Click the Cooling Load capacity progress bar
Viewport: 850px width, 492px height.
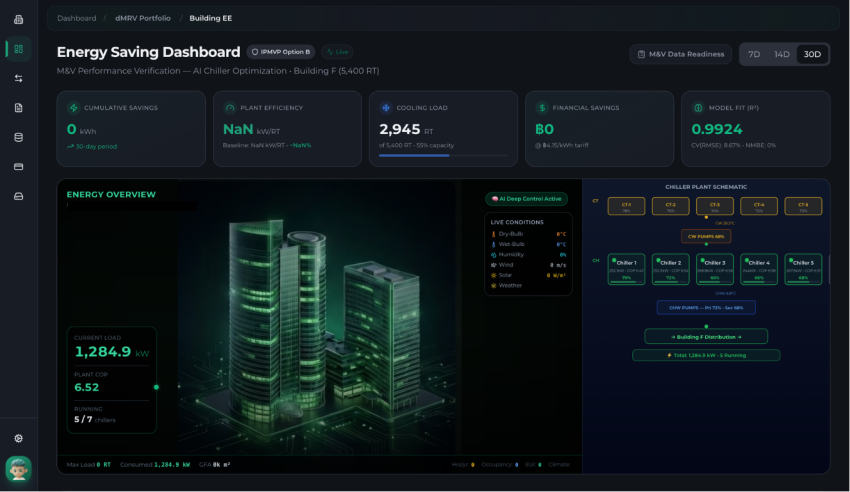(x=443, y=156)
